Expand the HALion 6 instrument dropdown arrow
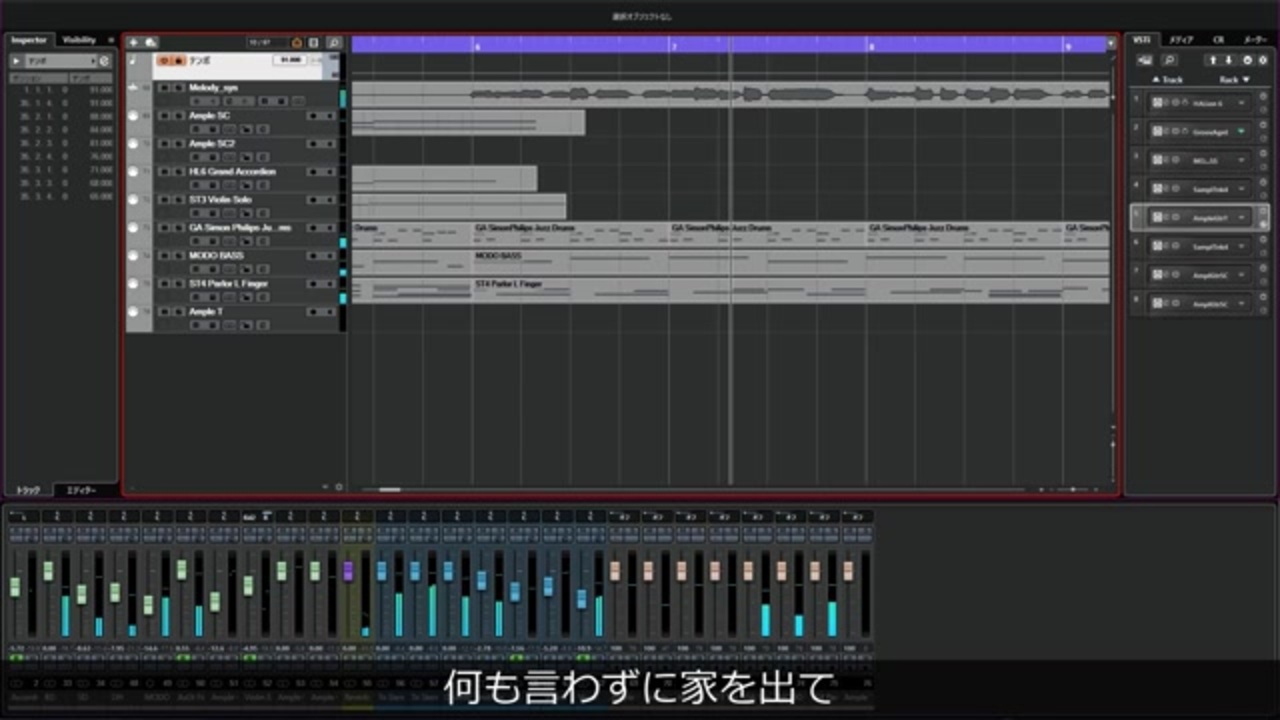 click(x=1242, y=103)
